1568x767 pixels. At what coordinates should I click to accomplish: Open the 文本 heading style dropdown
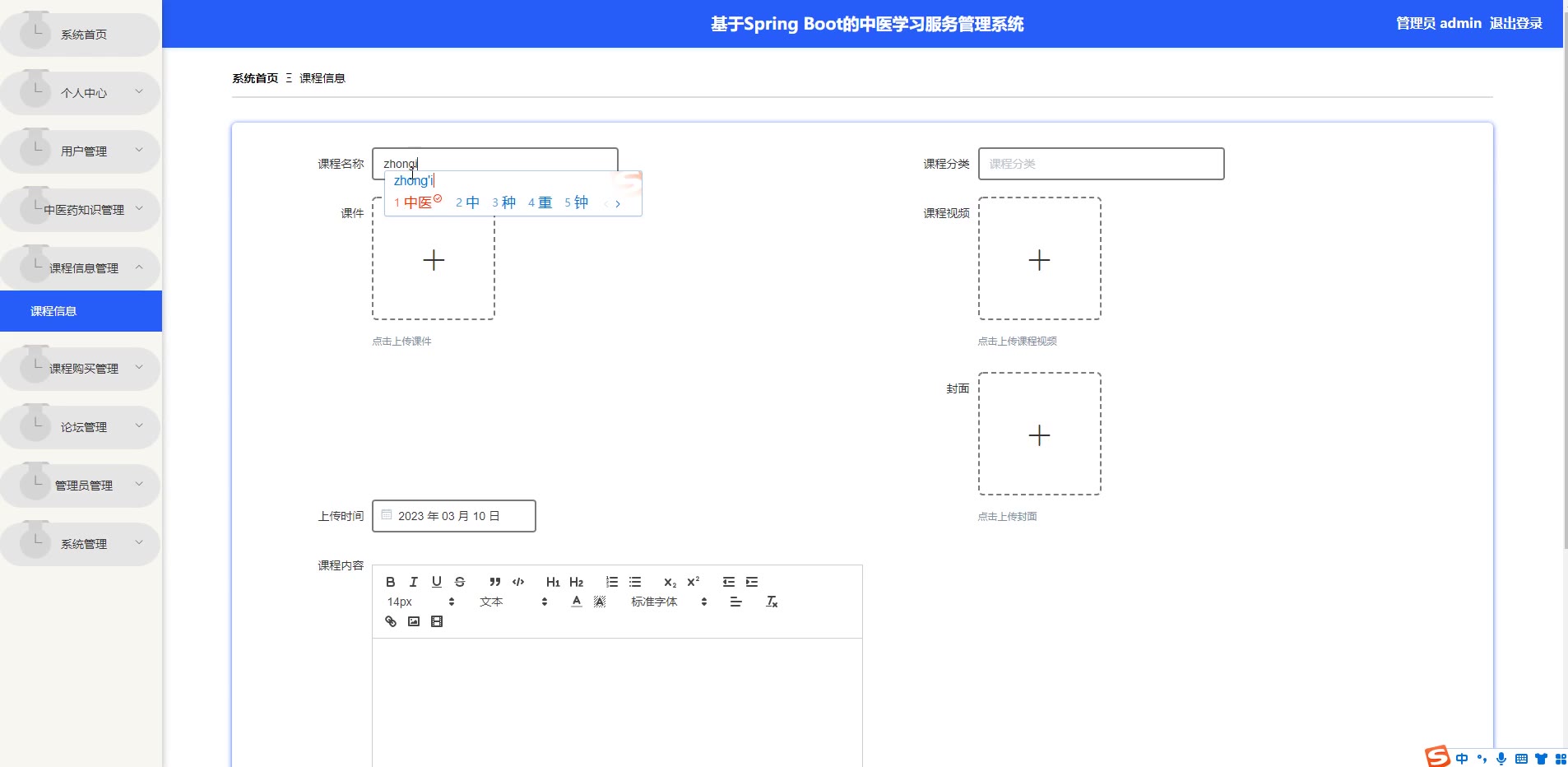coord(513,602)
